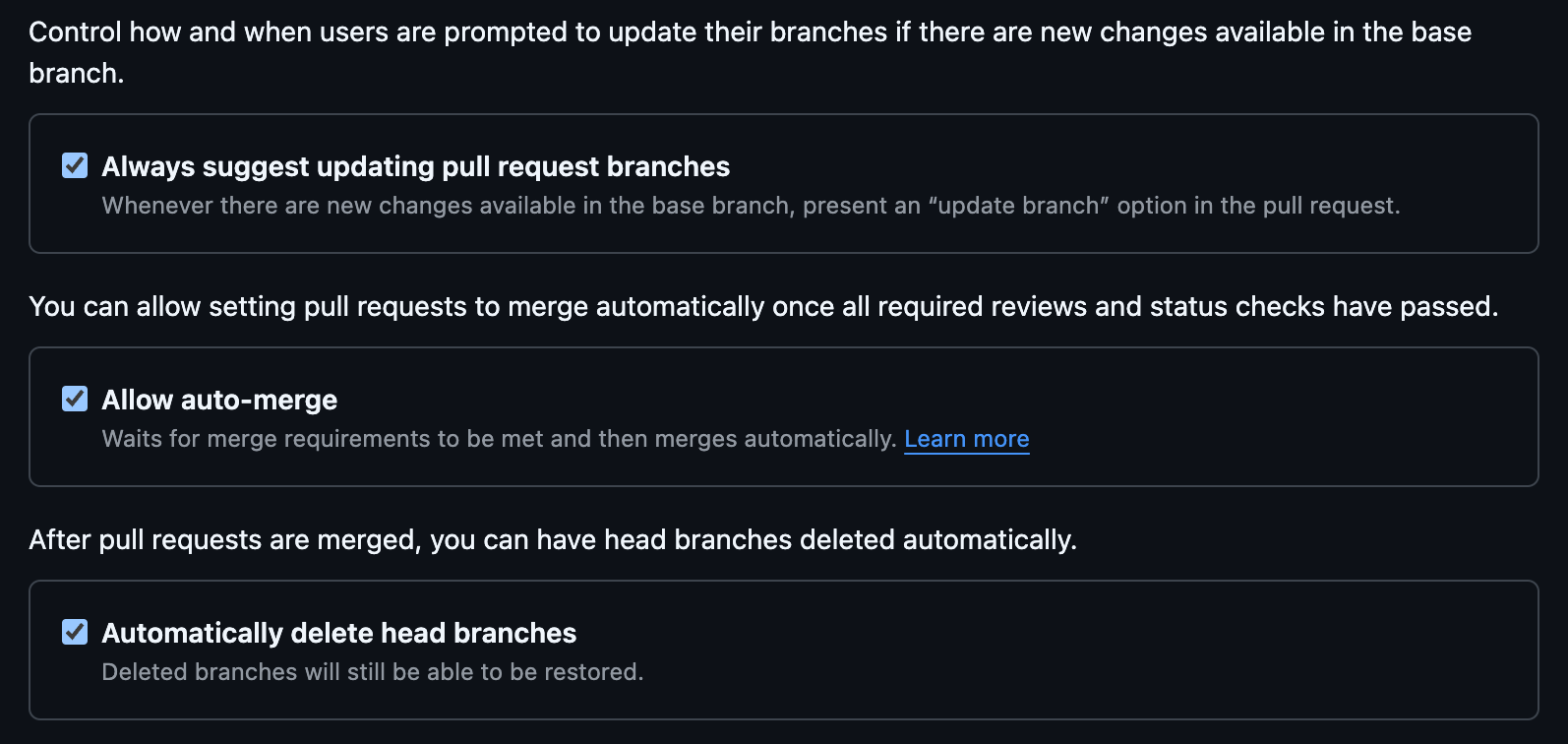Click the "Always suggest updating pull request branches" label
This screenshot has width=1568, height=744.
(415, 167)
